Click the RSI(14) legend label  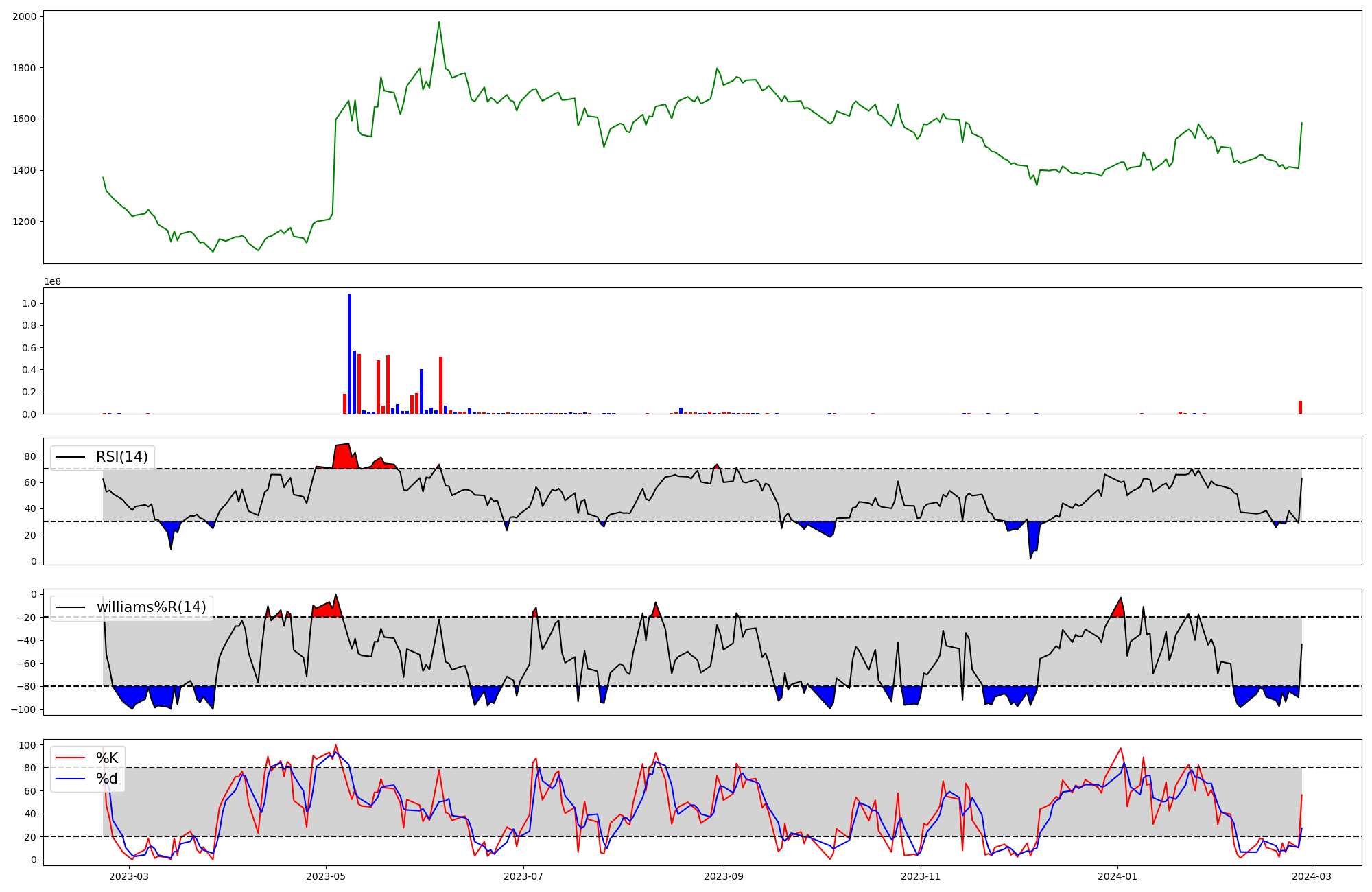121,457
